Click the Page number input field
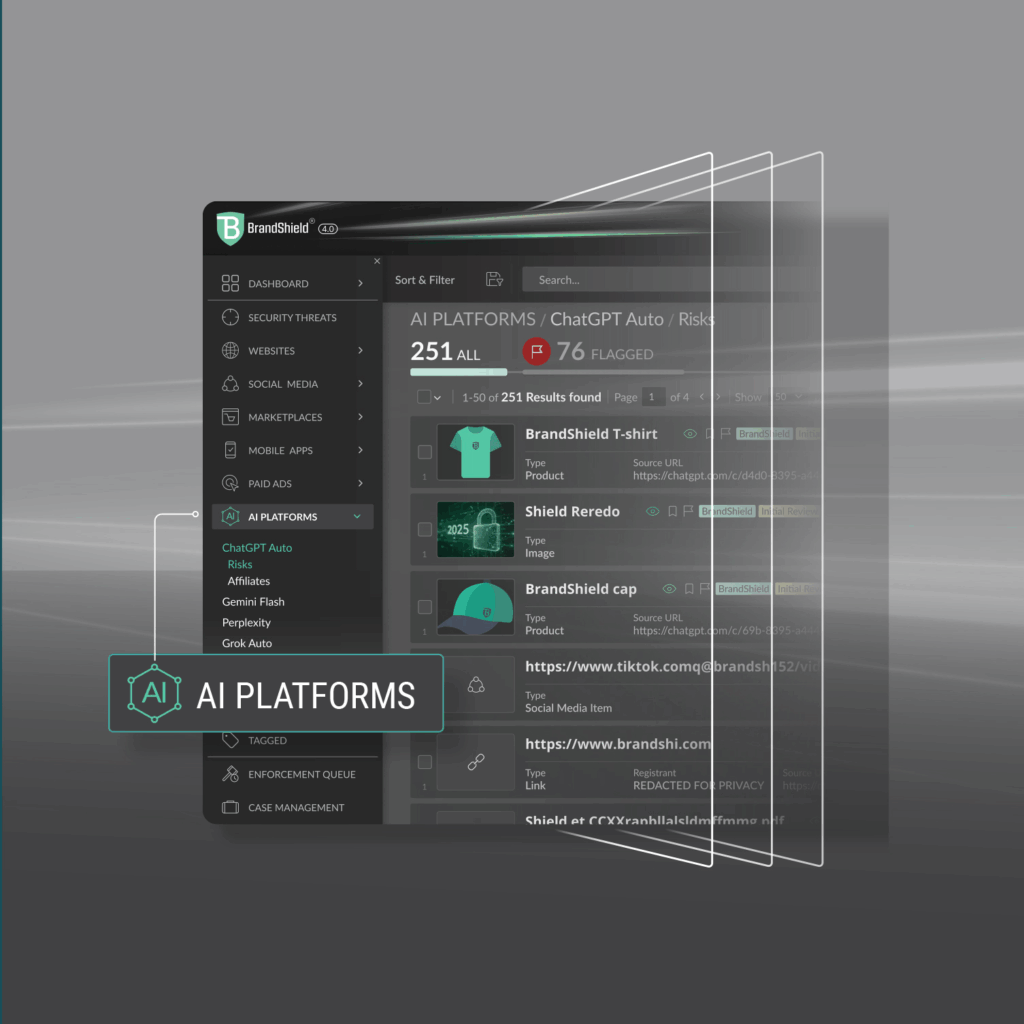This screenshot has width=1024, height=1024. tap(651, 397)
